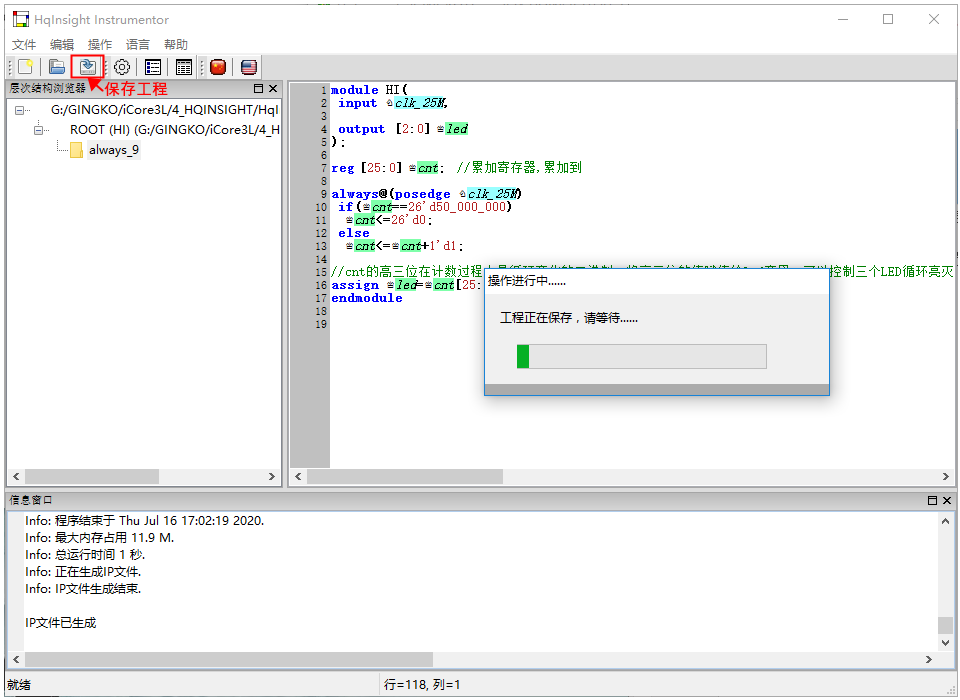Click the open project folder icon
The height and width of the screenshot is (700, 960).
58,67
